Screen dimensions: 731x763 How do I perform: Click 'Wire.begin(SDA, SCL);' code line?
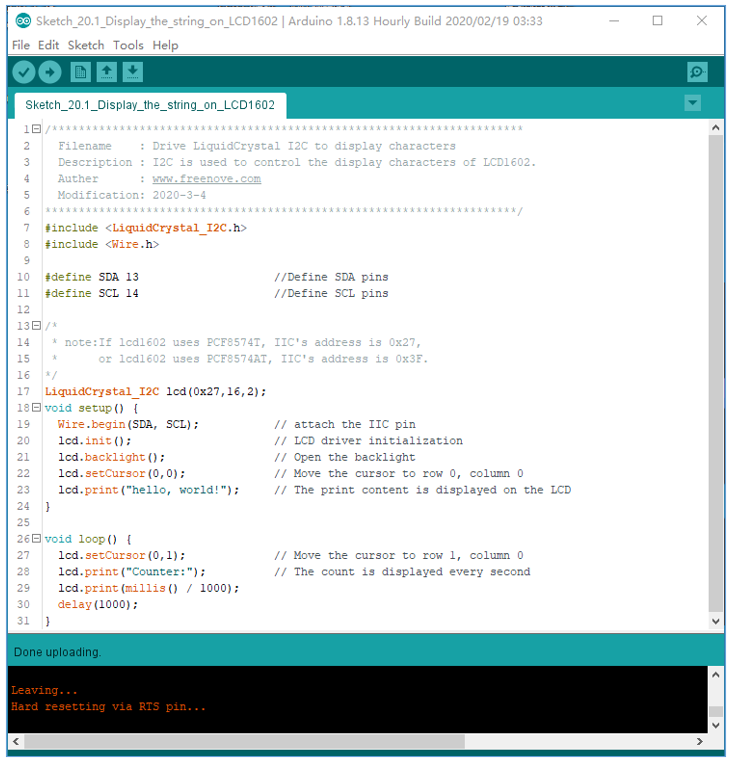pyautogui.click(x=128, y=424)
